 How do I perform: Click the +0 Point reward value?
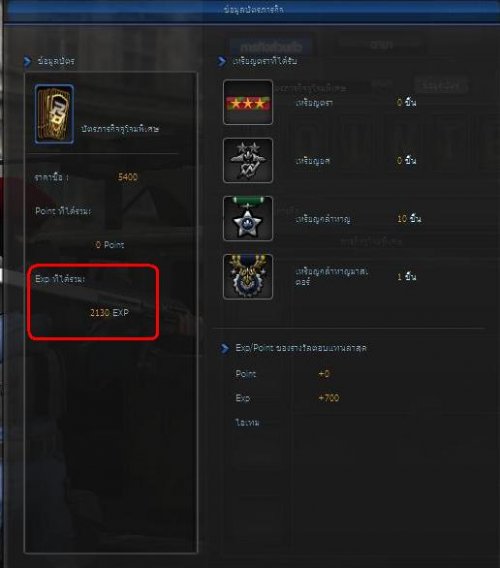324,373
